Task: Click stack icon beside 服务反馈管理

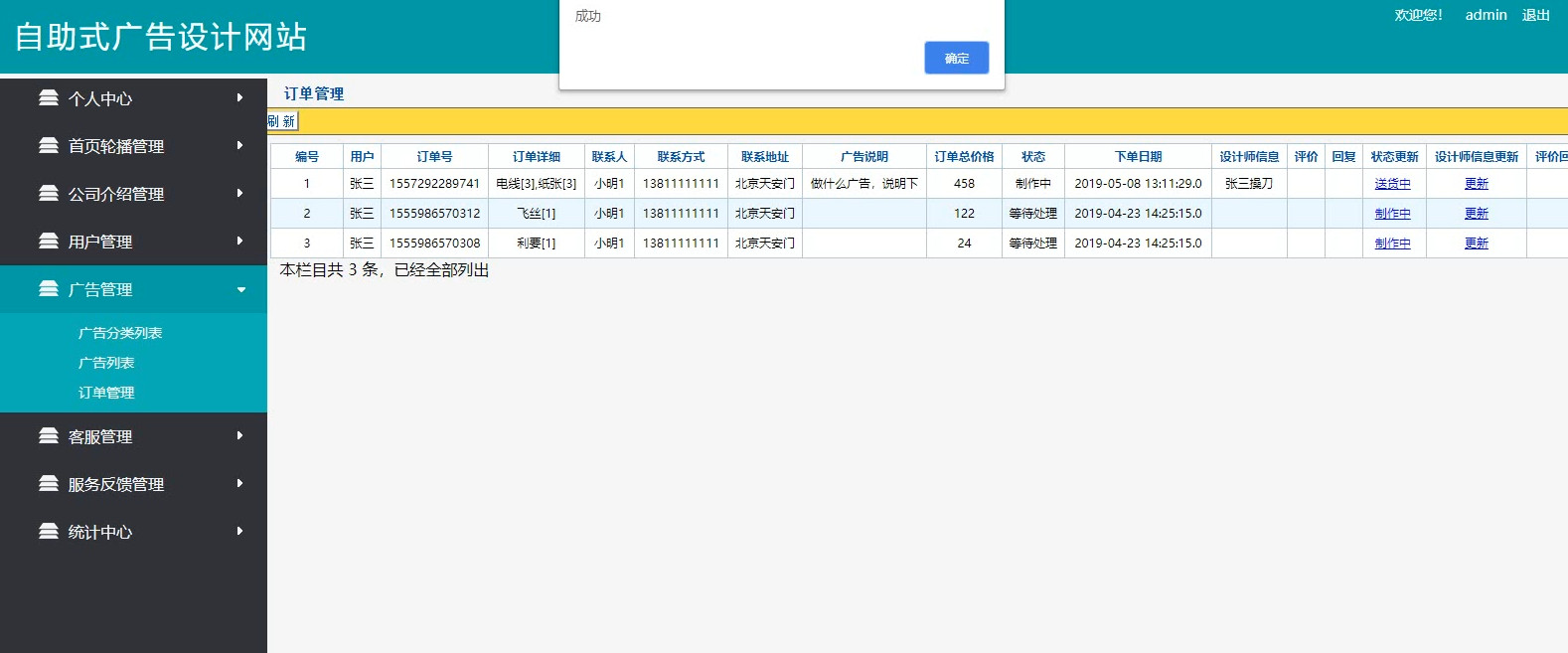Action: pyautogui.click(x=48, y=483)
